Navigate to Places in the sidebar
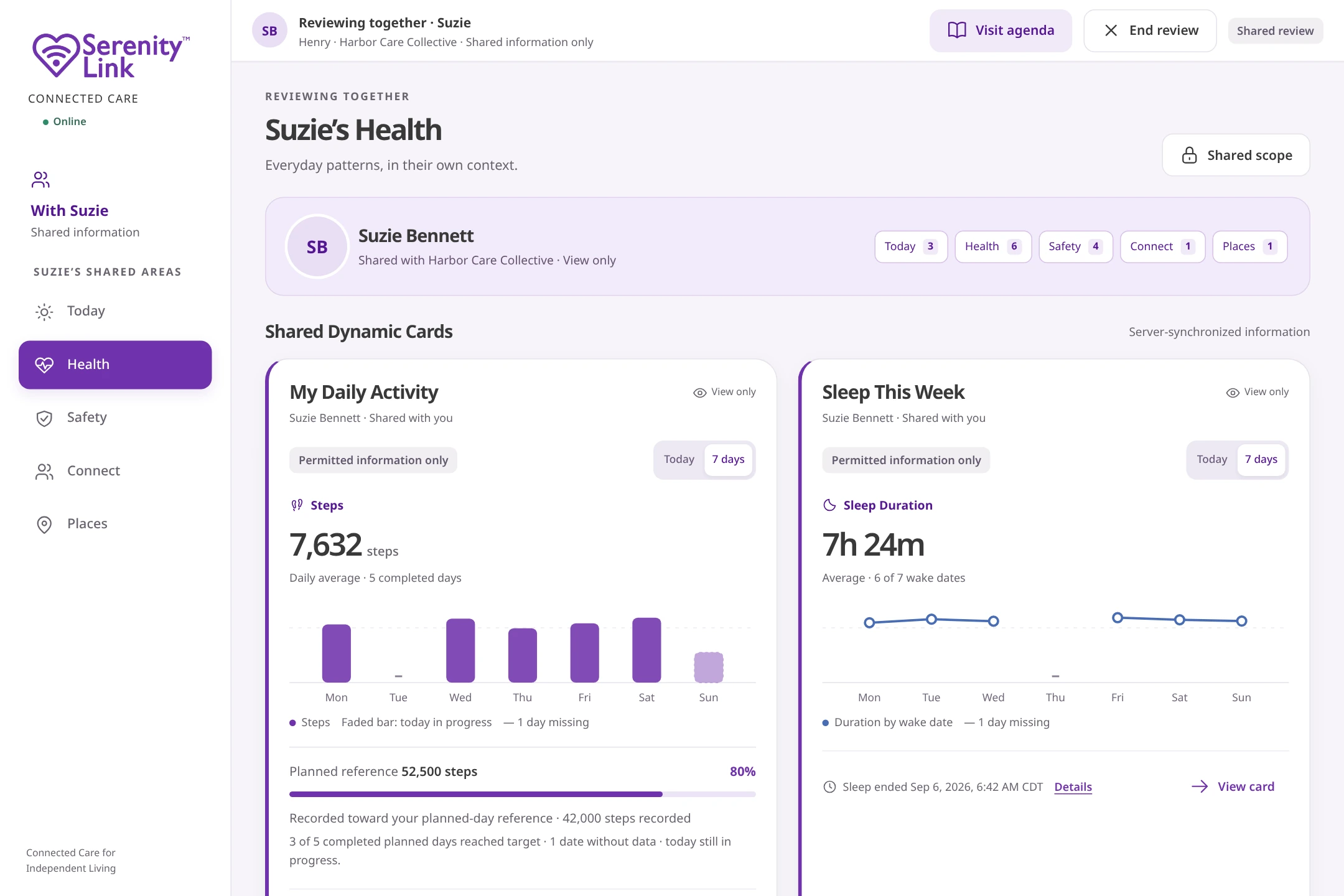The height and width of the screenshot is (896, 1344). pyautogui.click(x=115, y=525)
